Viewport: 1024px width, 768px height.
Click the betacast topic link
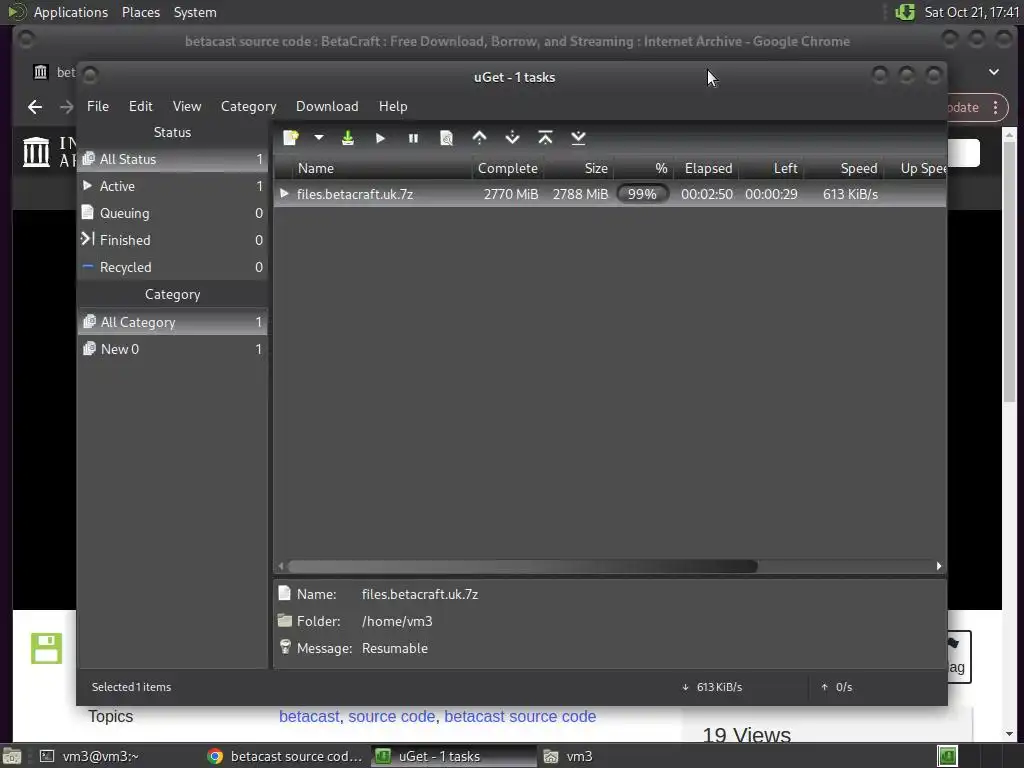point(309,716)
